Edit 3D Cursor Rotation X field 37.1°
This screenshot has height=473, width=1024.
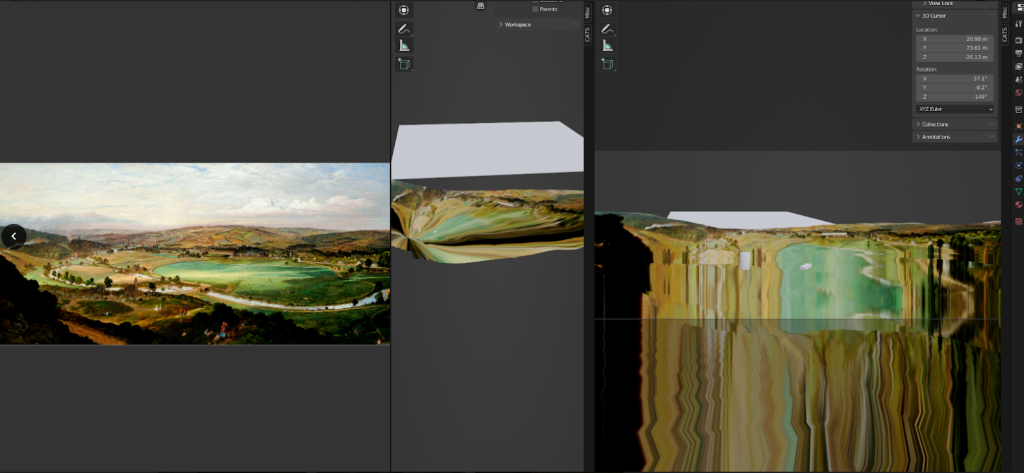(x=955, y=78)
